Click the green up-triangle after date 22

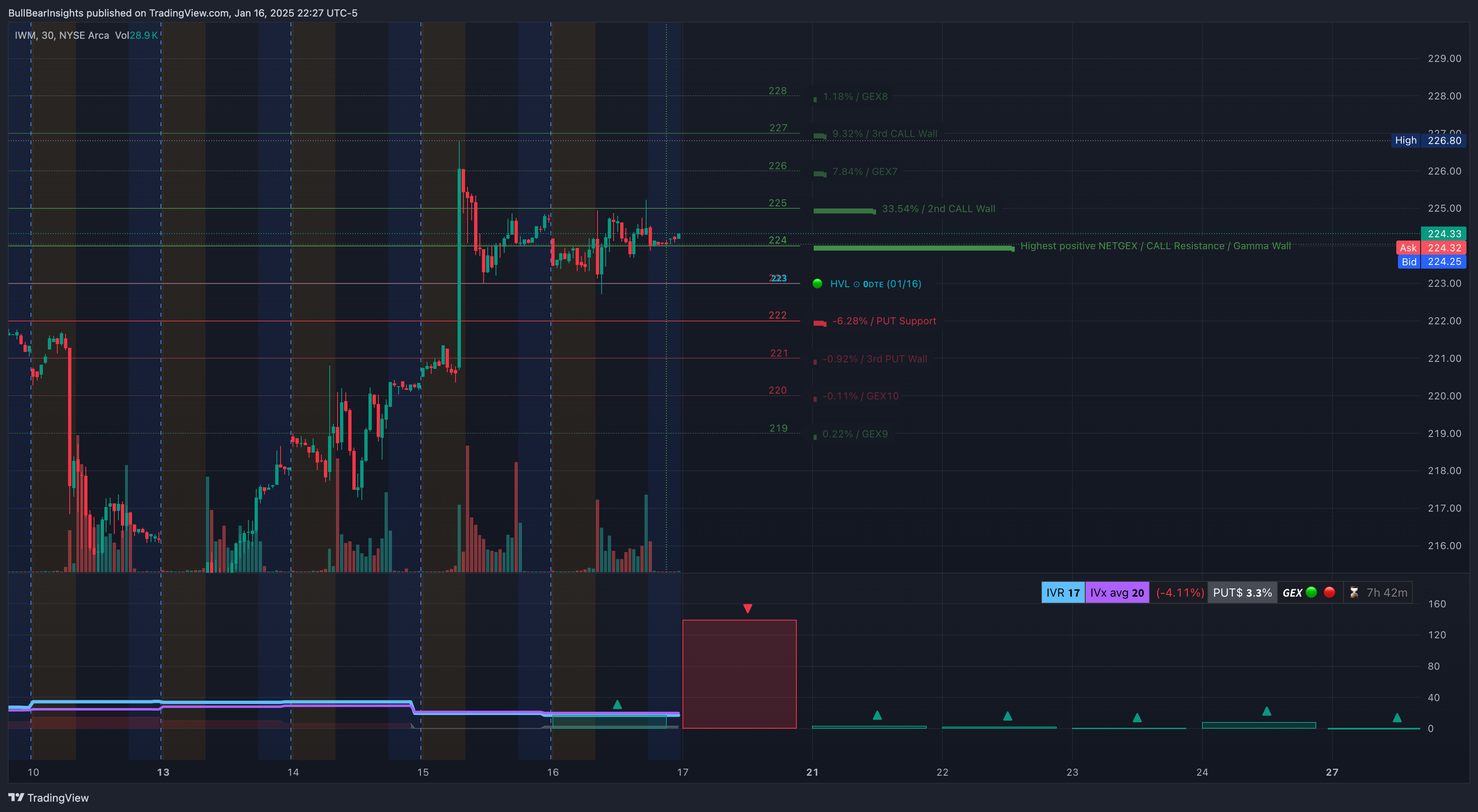(x=1008, y=715)
